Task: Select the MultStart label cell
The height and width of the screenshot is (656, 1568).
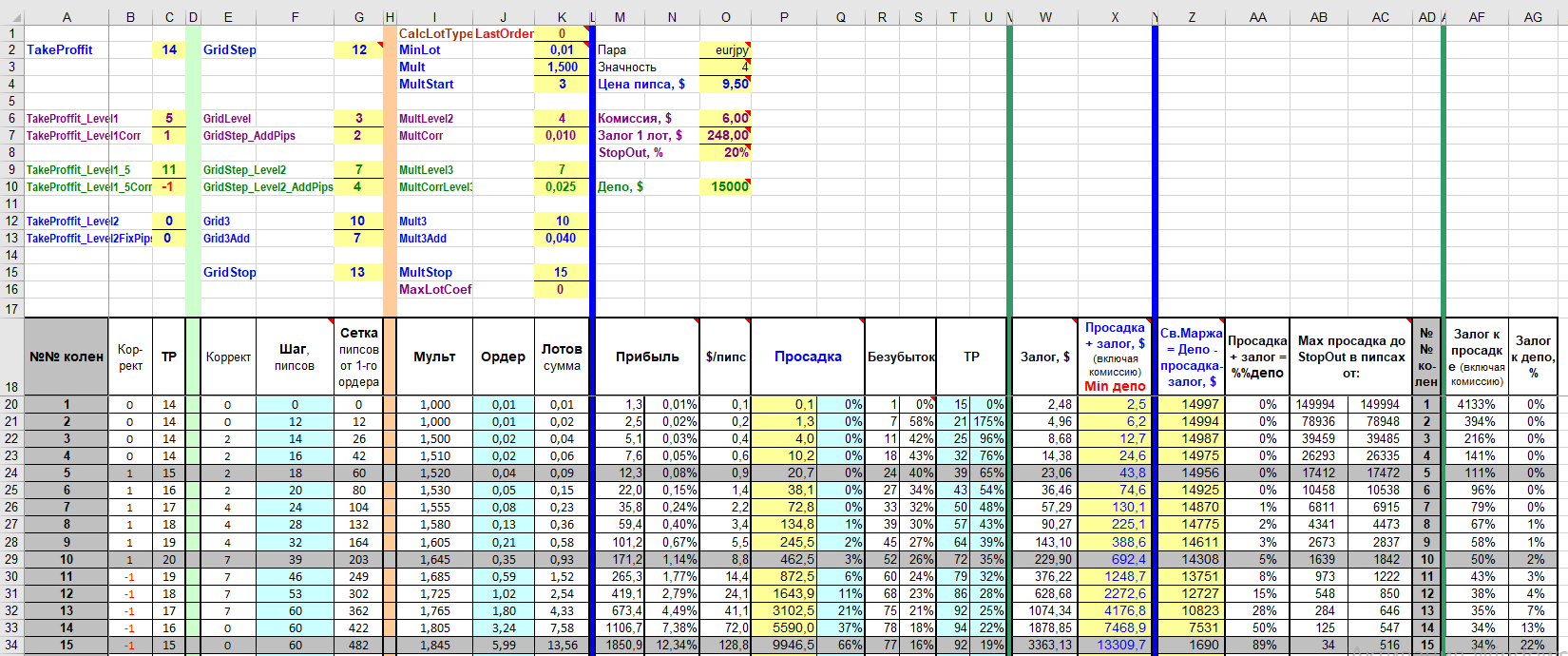Action: coord(434,84)
